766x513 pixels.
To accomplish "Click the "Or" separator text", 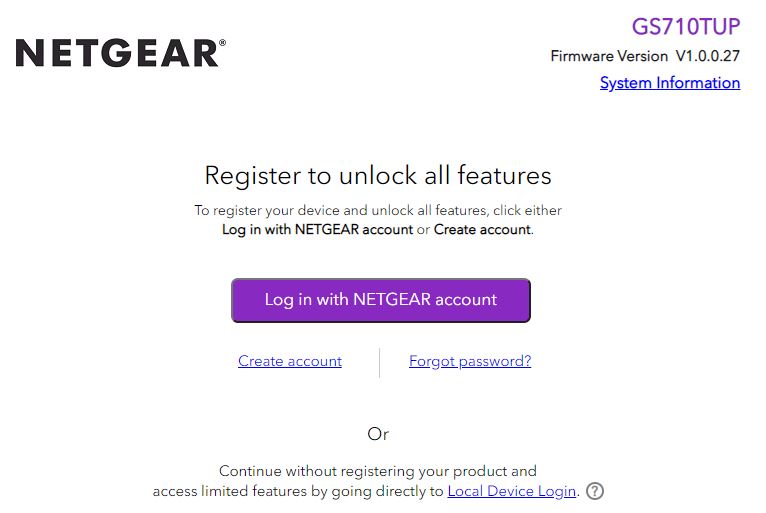I will tap(378, 434).
